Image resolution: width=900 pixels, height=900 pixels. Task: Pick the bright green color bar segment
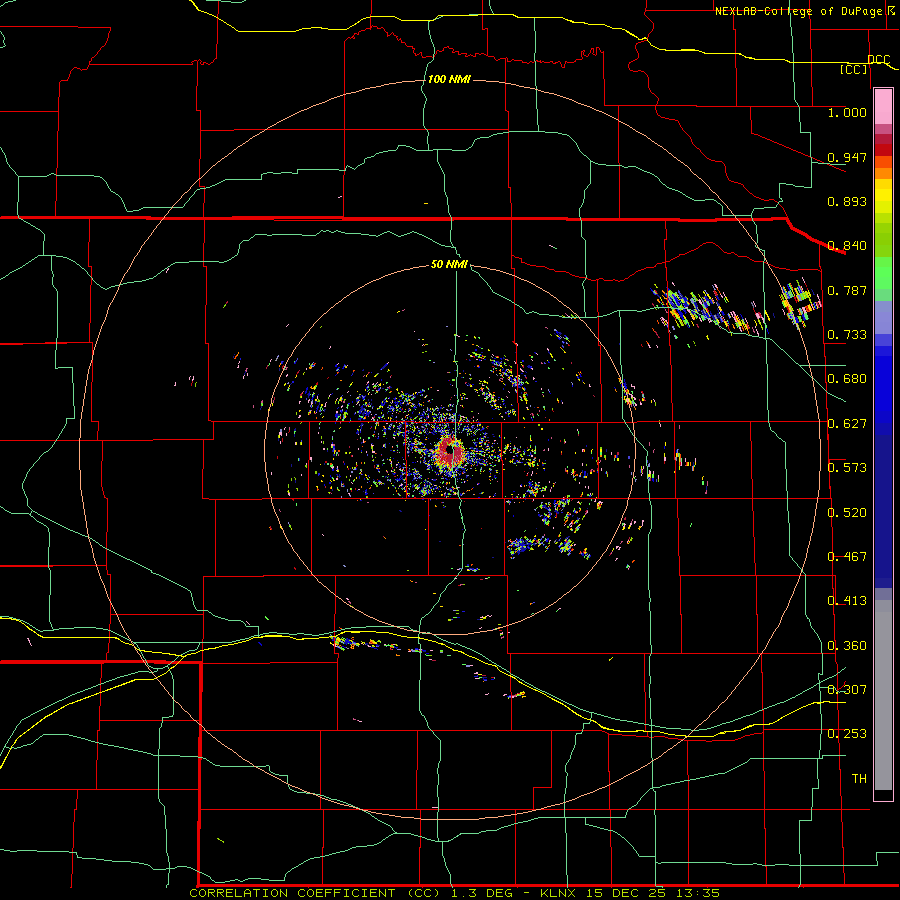[x=883, y=273]
